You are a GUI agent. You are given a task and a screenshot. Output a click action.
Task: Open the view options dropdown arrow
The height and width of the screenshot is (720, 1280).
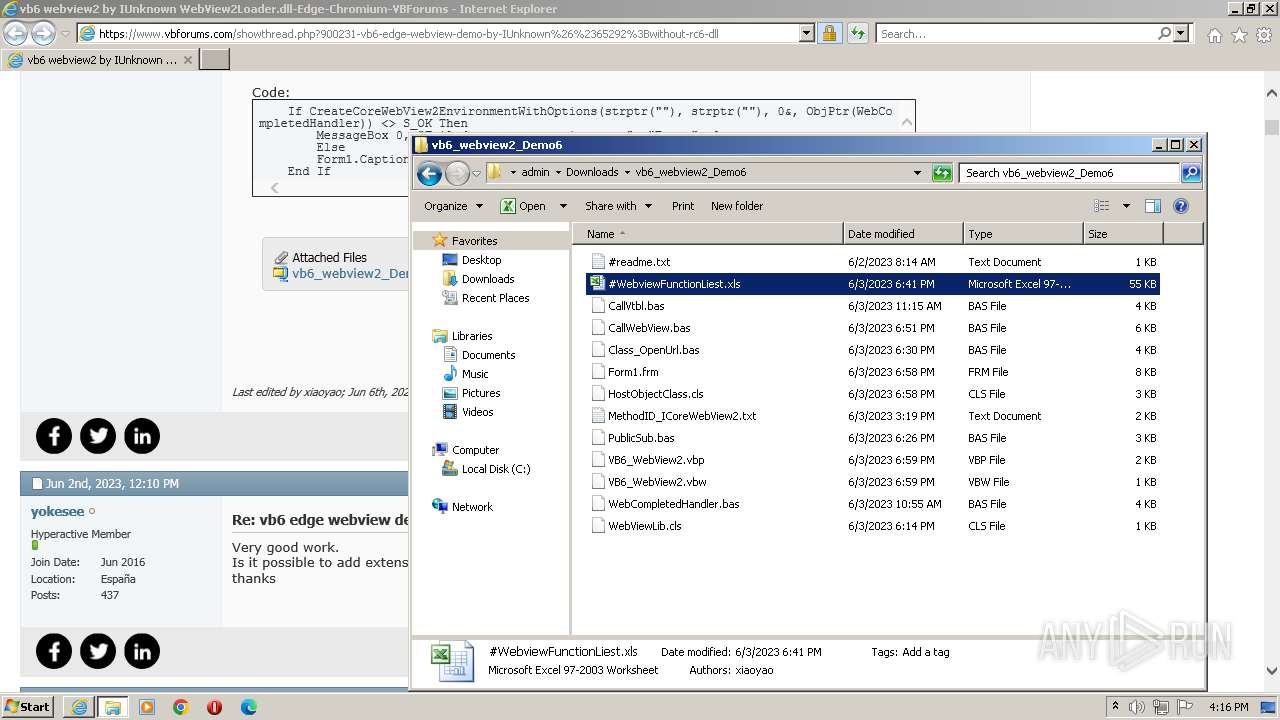(x=1125, y=206)
